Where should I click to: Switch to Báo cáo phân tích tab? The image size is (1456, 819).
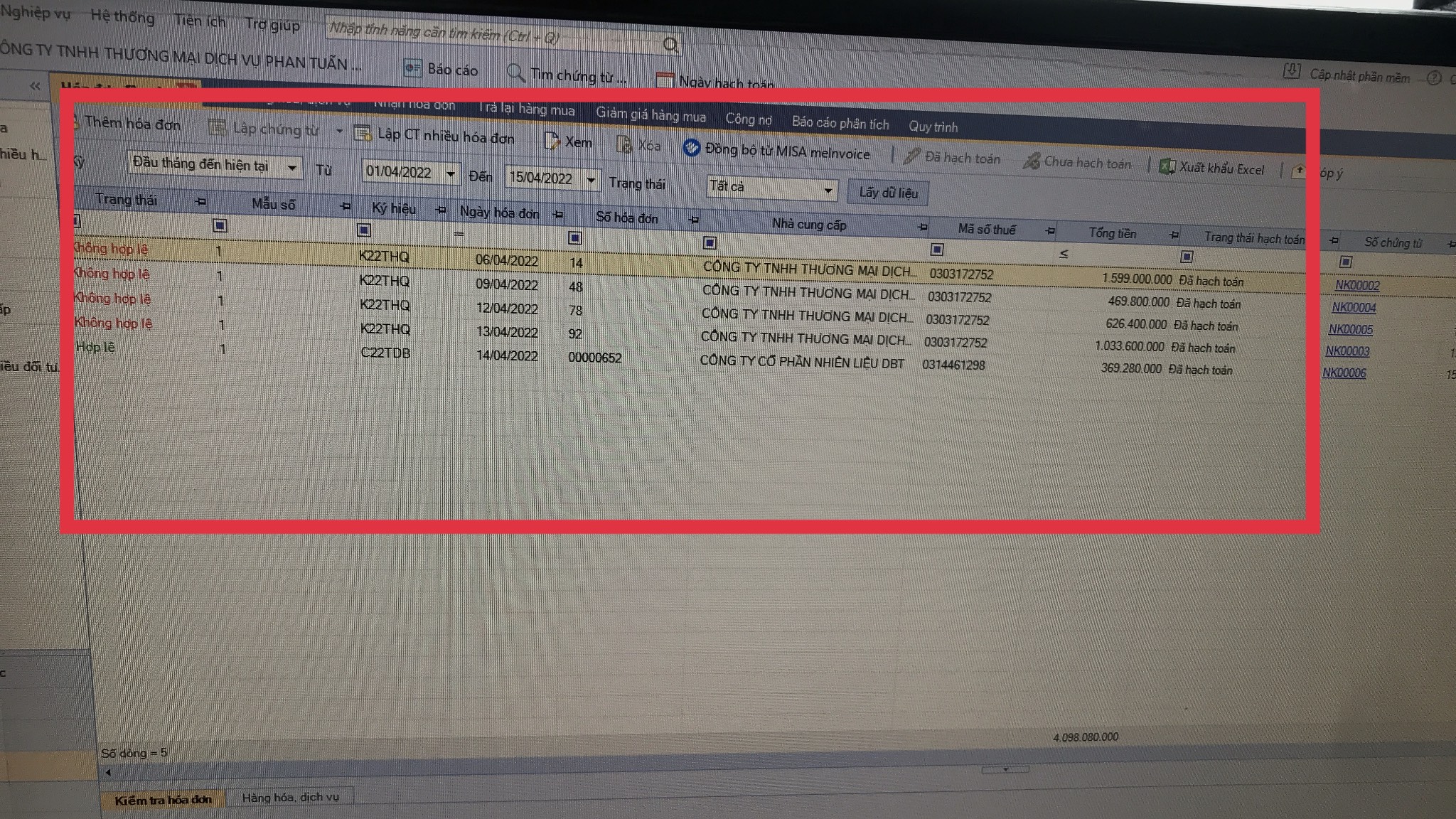coord(840,123)
